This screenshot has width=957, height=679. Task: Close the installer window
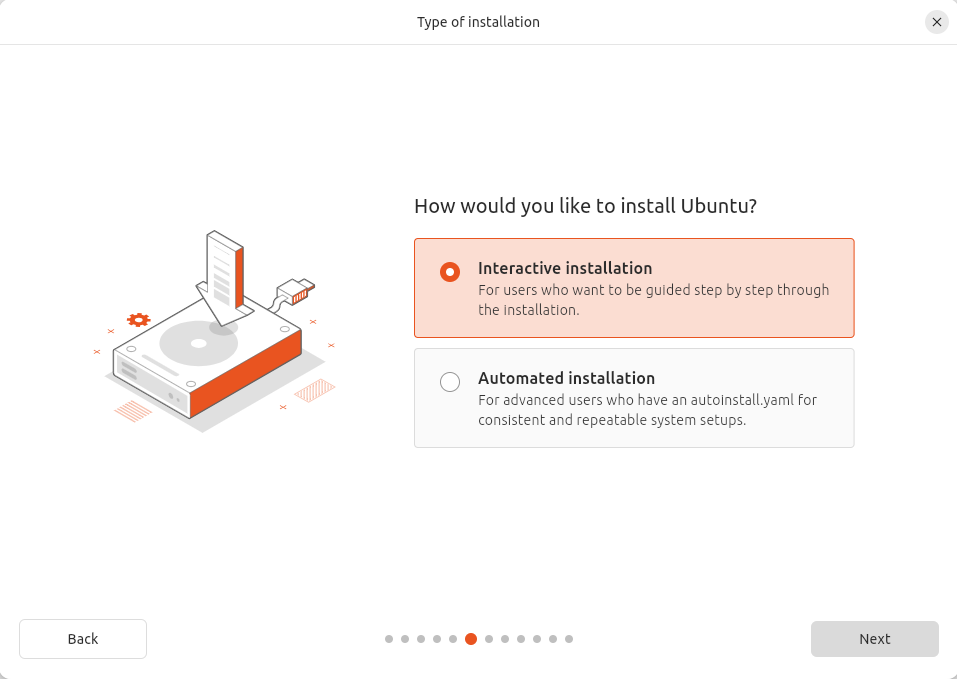click(x=936, y=21)
